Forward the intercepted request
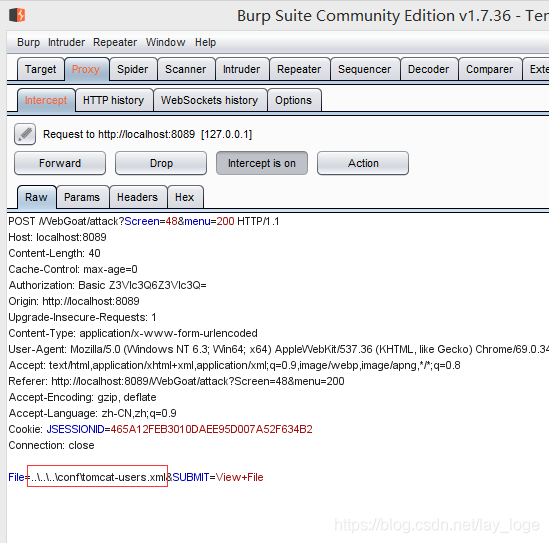This screenshot has height=543, width=549. click(60, 163)
